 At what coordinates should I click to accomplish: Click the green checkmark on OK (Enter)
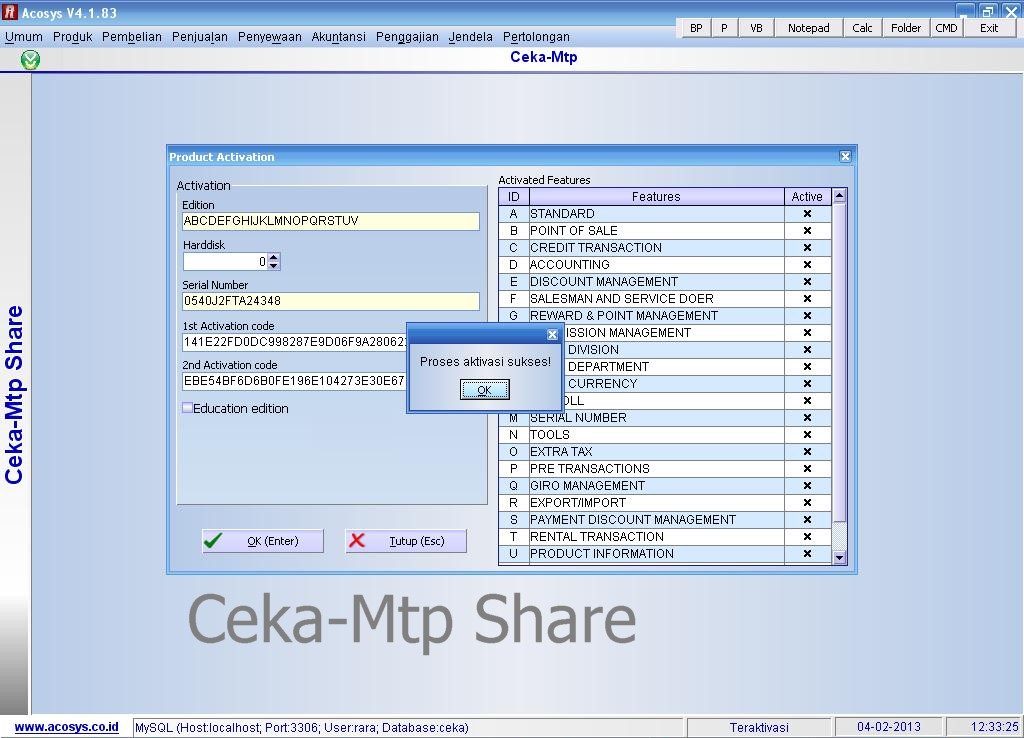click(213, 541)
